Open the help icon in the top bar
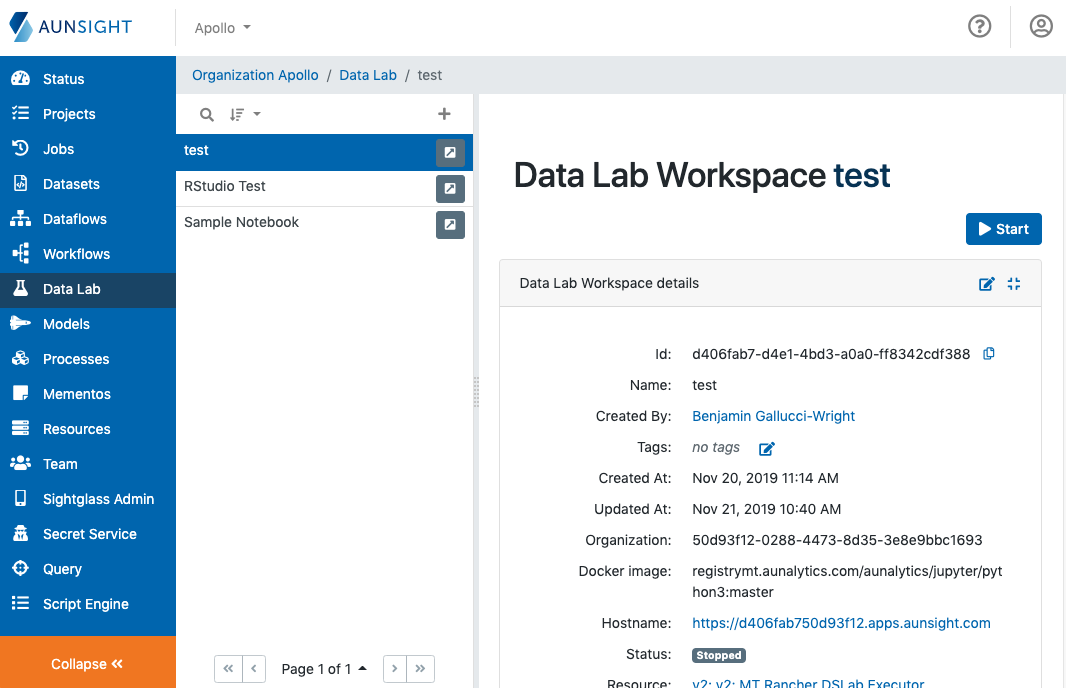The image size is (1066, 688). point(979,27)
